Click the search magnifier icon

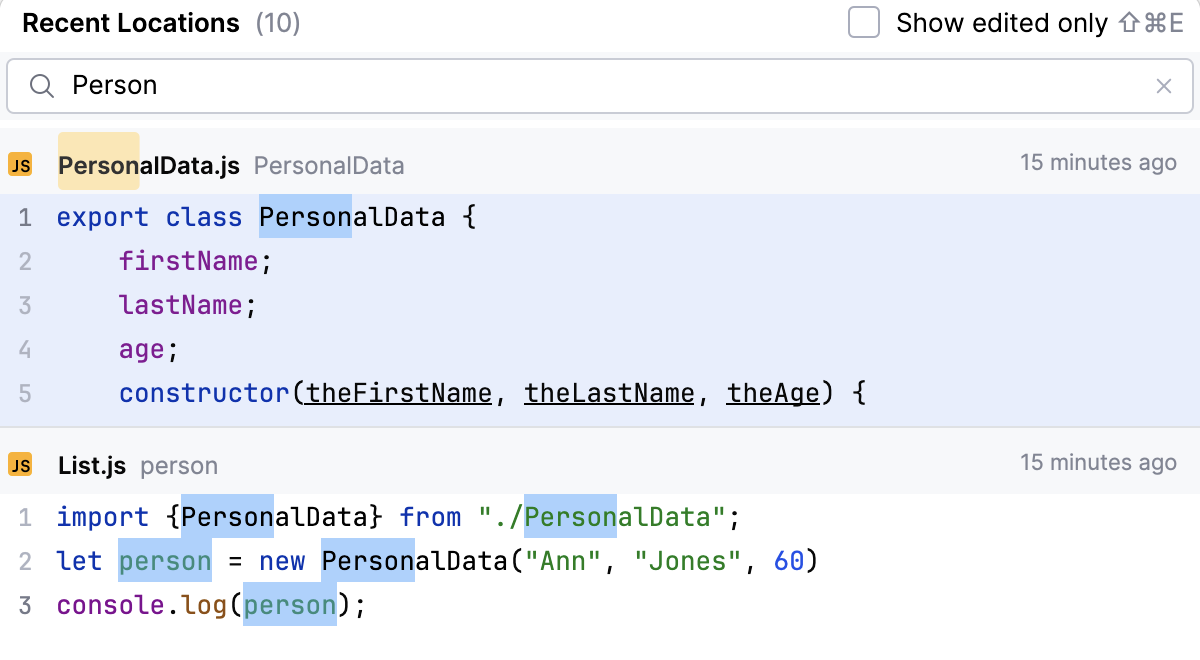41,86
